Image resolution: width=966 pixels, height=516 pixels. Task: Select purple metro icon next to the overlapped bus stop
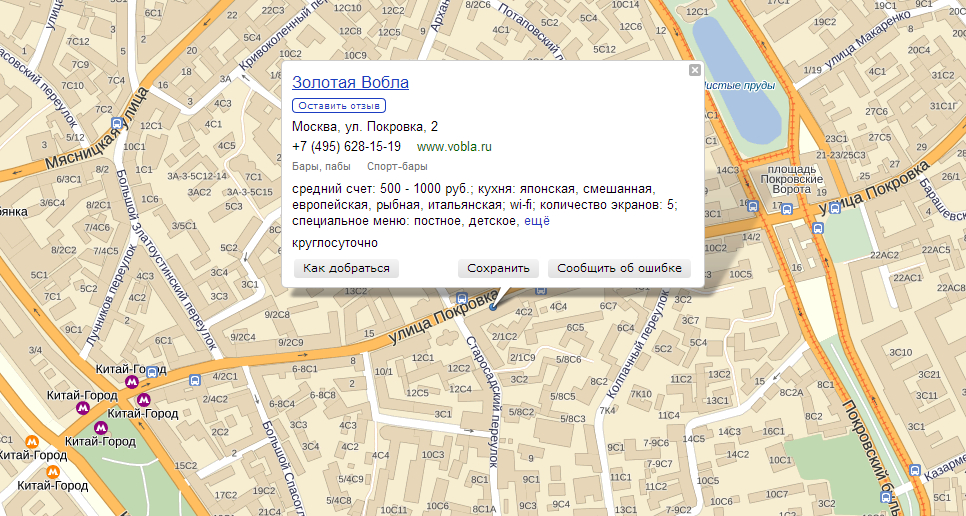[131, 382]
